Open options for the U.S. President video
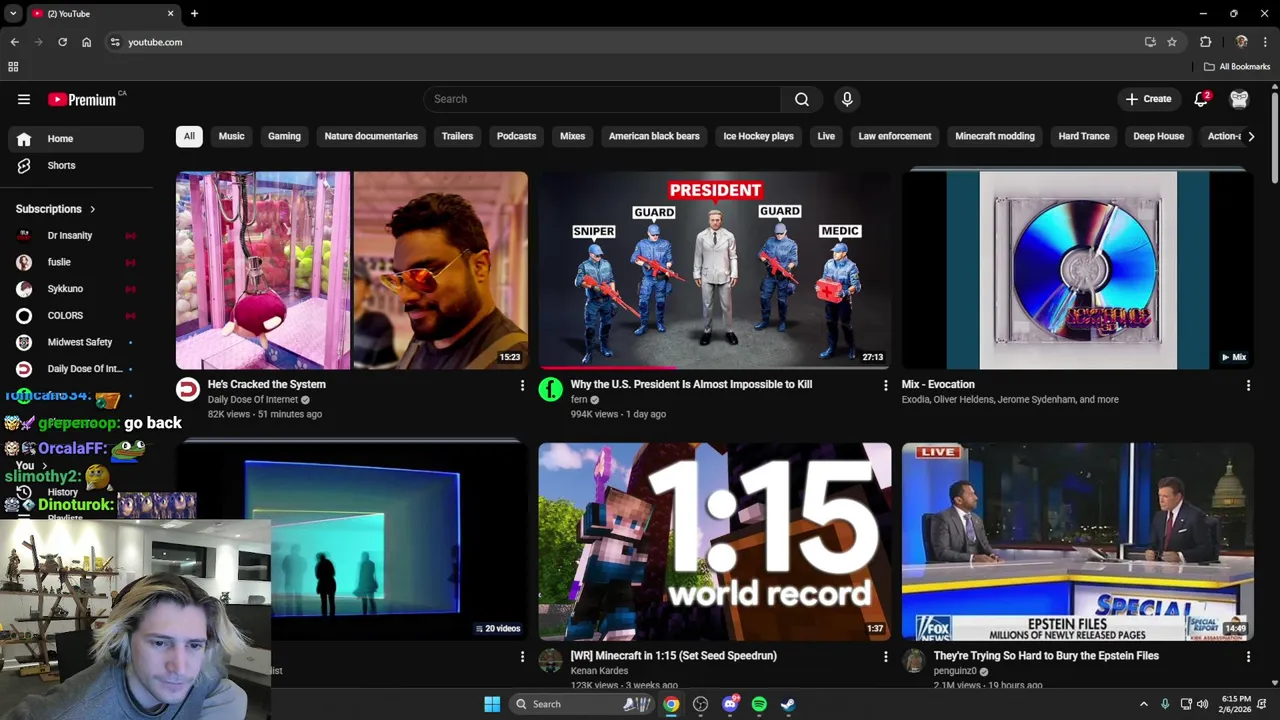Screen dimensions: 1280x720 (884, 385)
